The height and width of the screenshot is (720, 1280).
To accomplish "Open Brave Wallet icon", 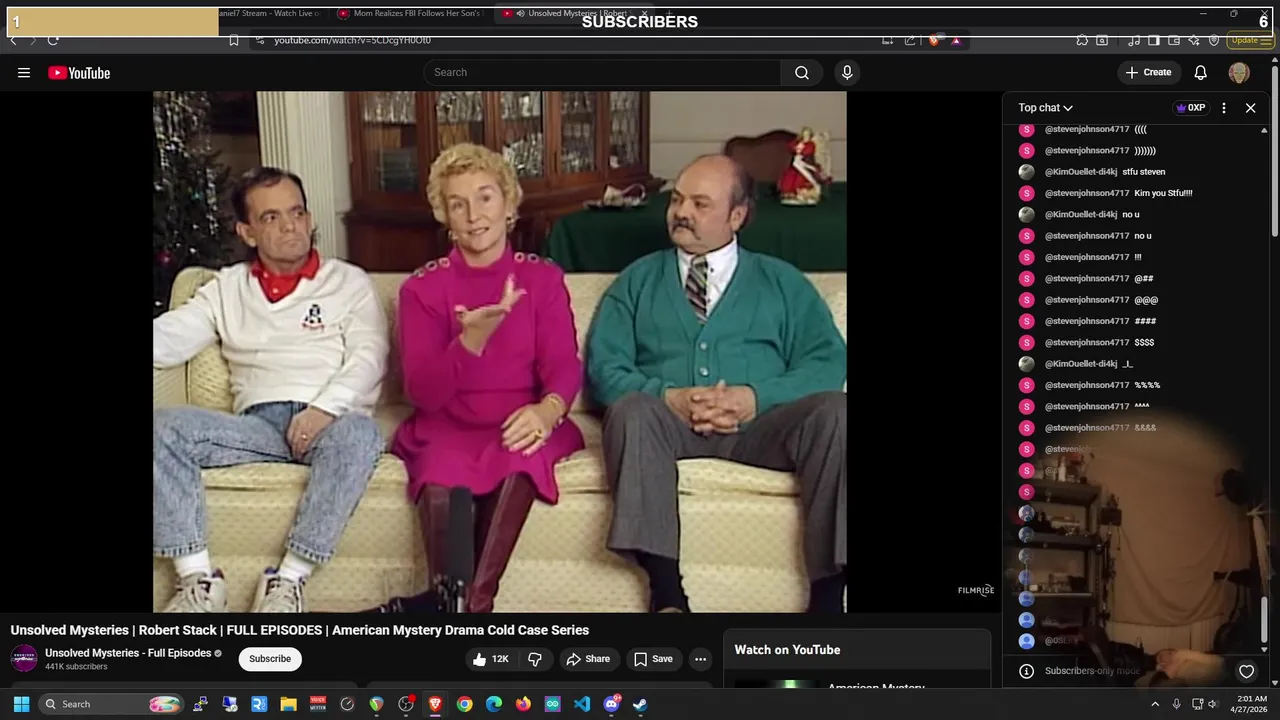I will (x=1174, y=40).
